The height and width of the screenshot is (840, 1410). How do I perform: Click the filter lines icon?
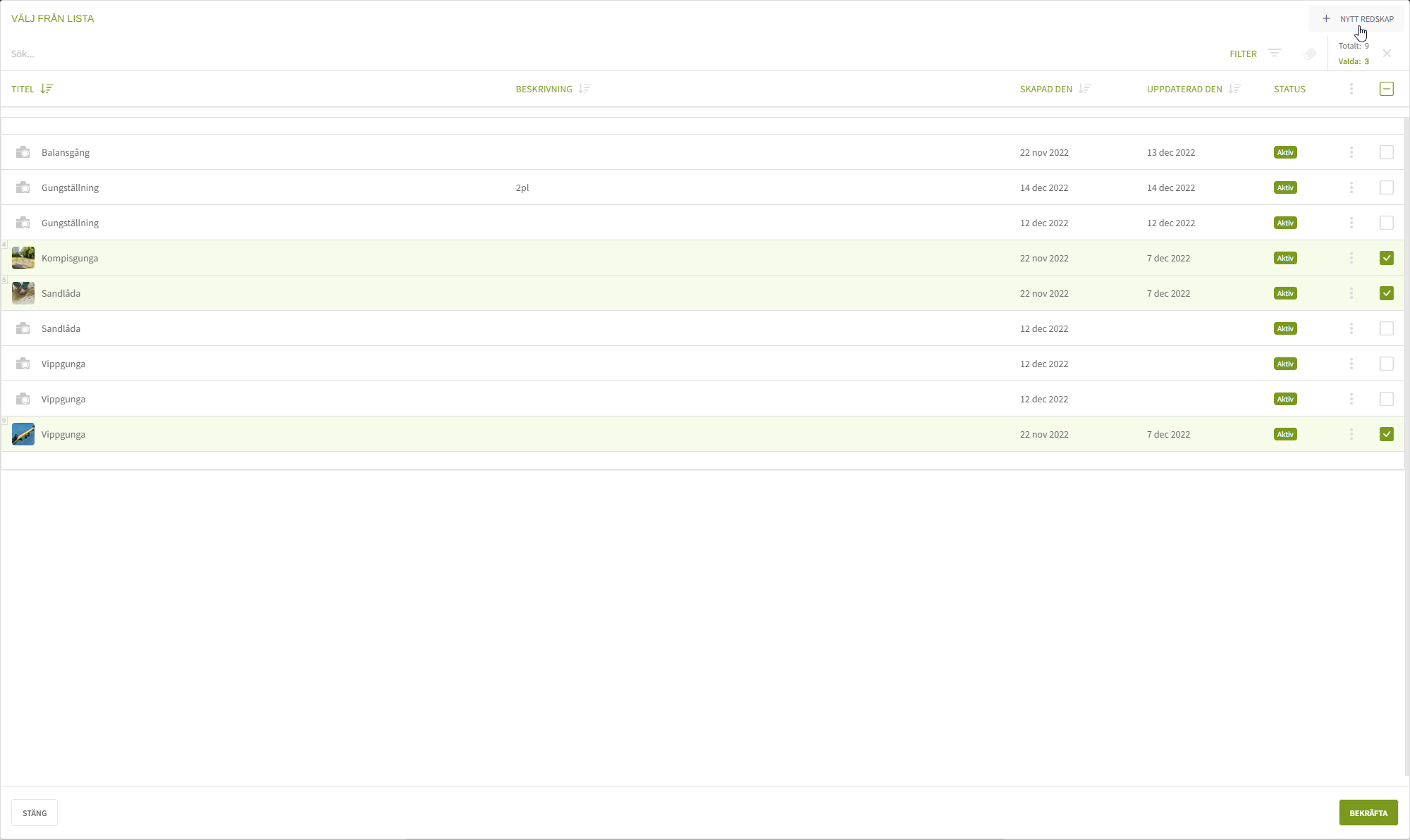(x=1274, y=54)
